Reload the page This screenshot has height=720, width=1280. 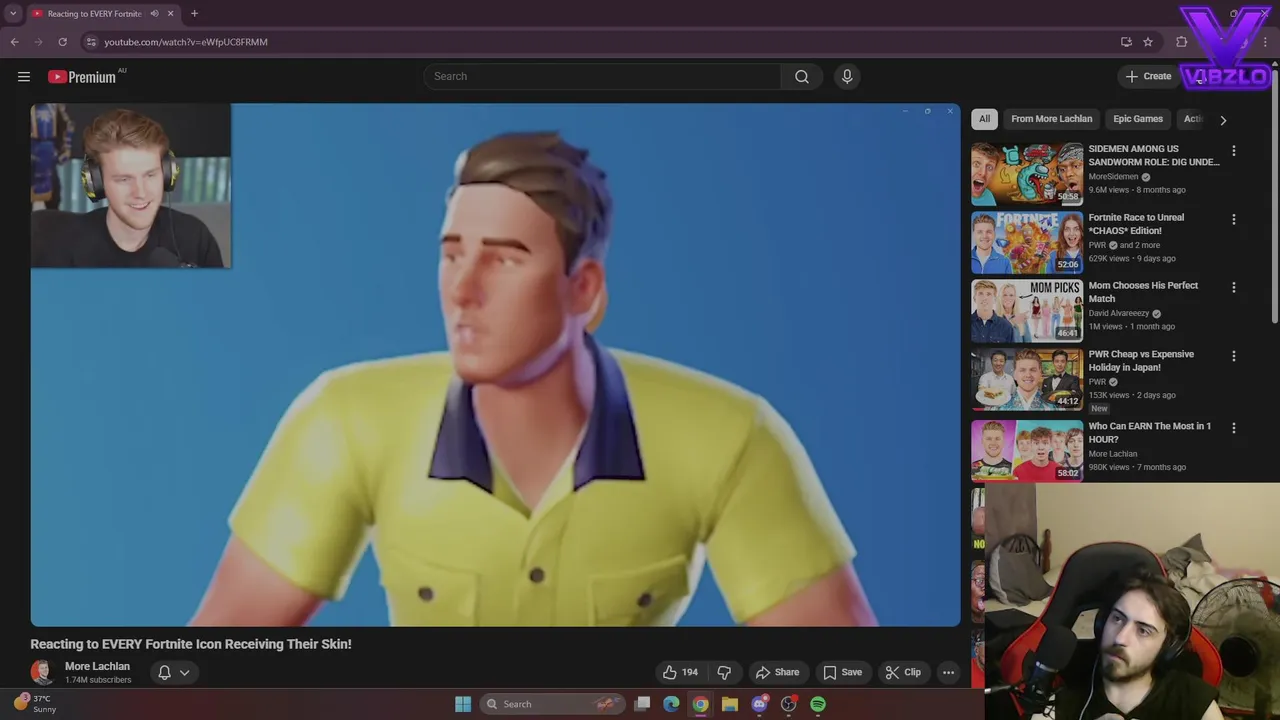62,42
